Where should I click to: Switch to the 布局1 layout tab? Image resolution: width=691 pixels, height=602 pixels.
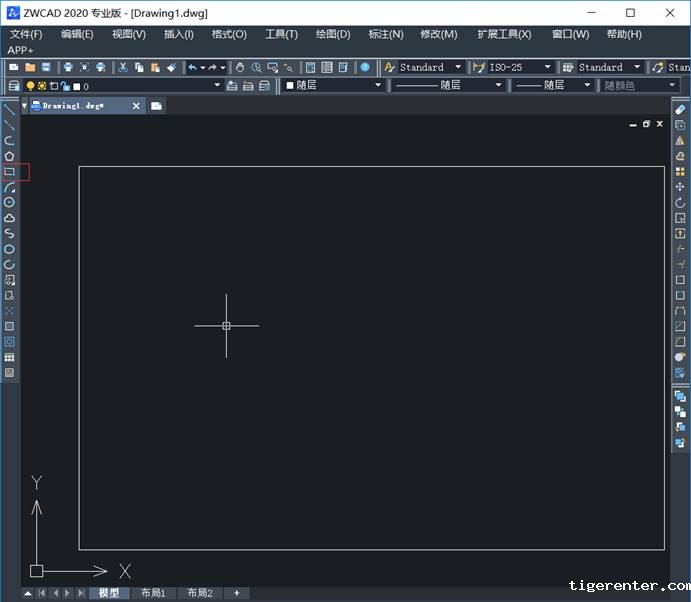click(x=153, y=593)
